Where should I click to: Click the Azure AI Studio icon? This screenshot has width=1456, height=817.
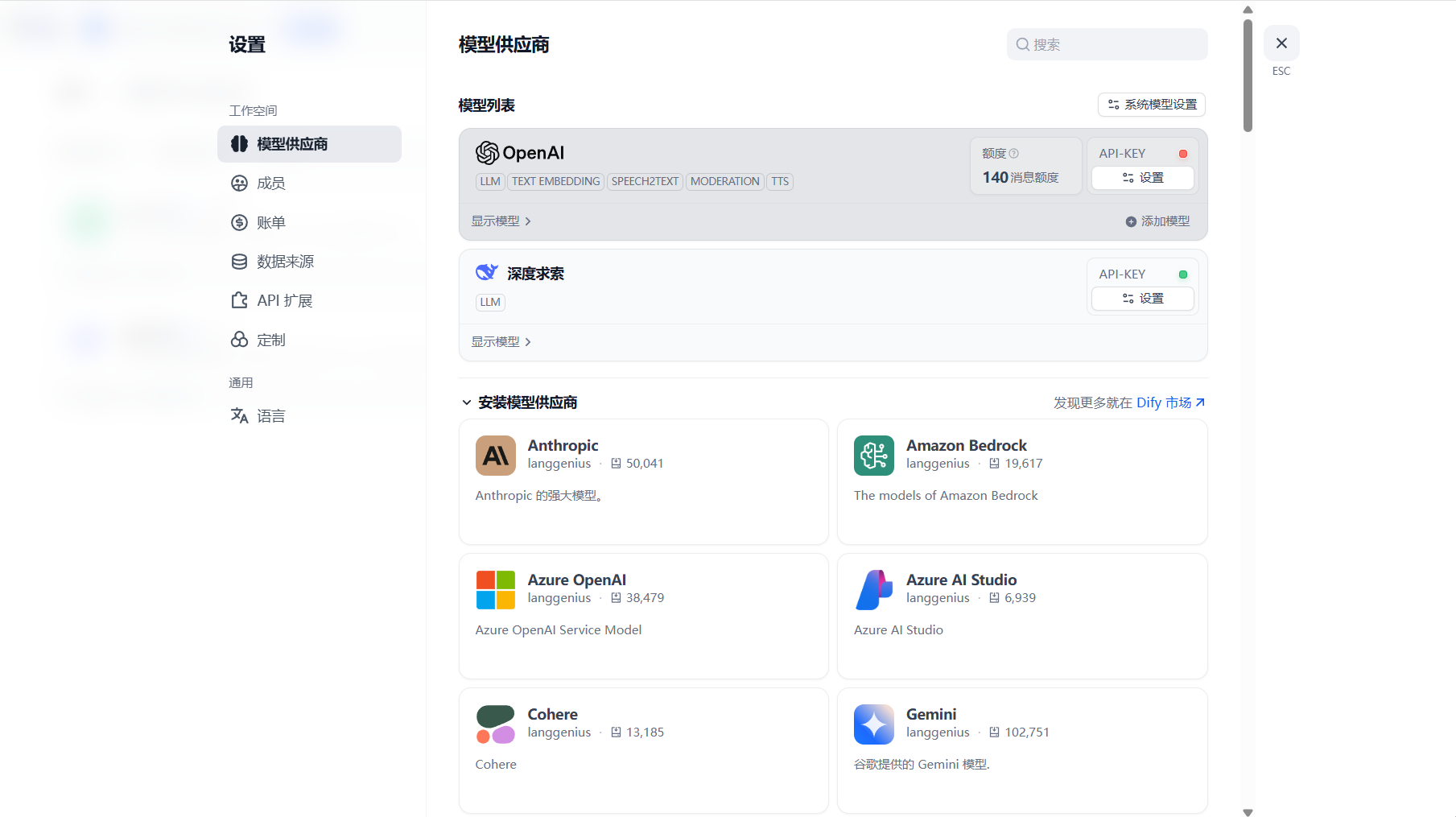point(874,590)
